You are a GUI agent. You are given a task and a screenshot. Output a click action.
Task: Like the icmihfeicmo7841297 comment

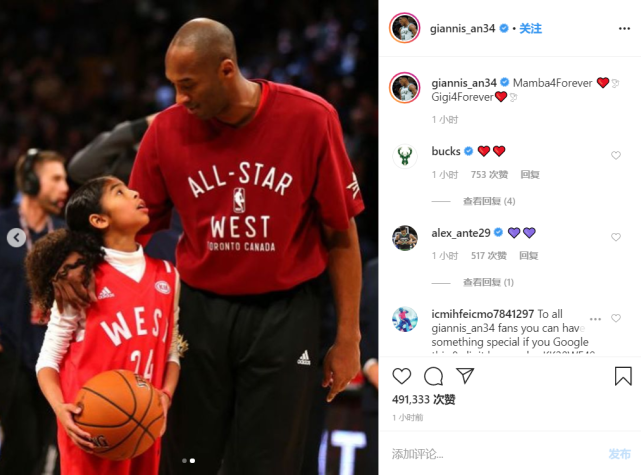point(616,318)
